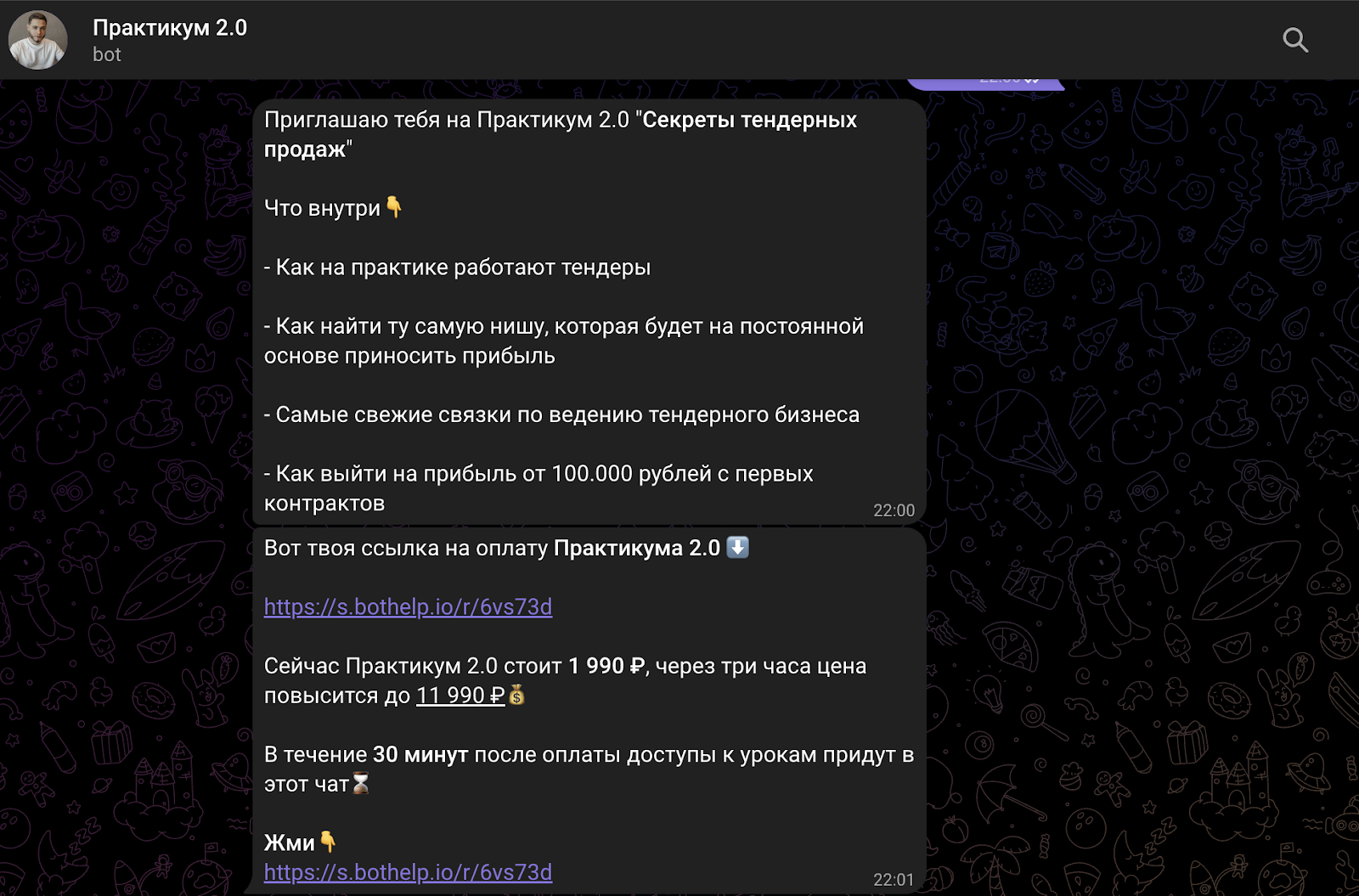
Task: Click the bold "30 минут" text
Action: (x=420, y=754)
